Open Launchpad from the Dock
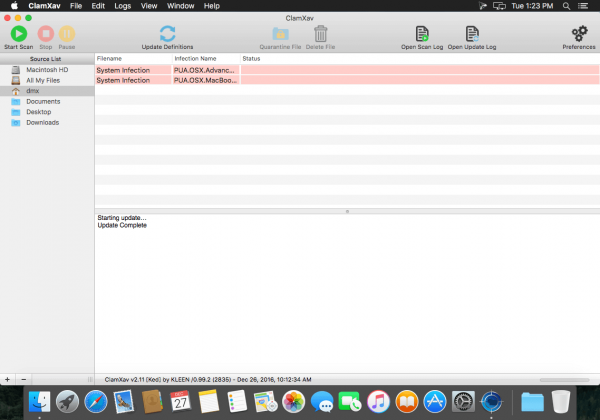Screen dimensions: 600x420 click(x=67, y=401)
